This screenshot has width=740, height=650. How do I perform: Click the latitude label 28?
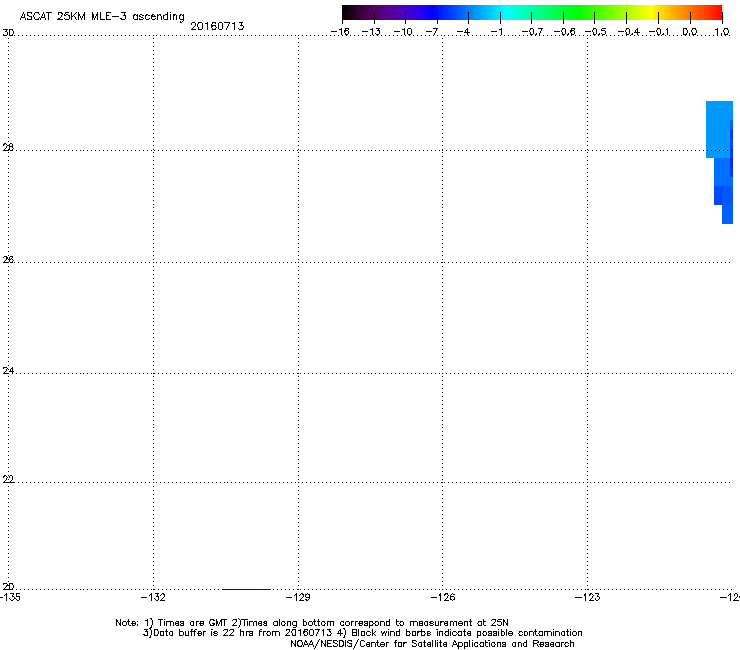pyautogui.click(x=8, y=148)
